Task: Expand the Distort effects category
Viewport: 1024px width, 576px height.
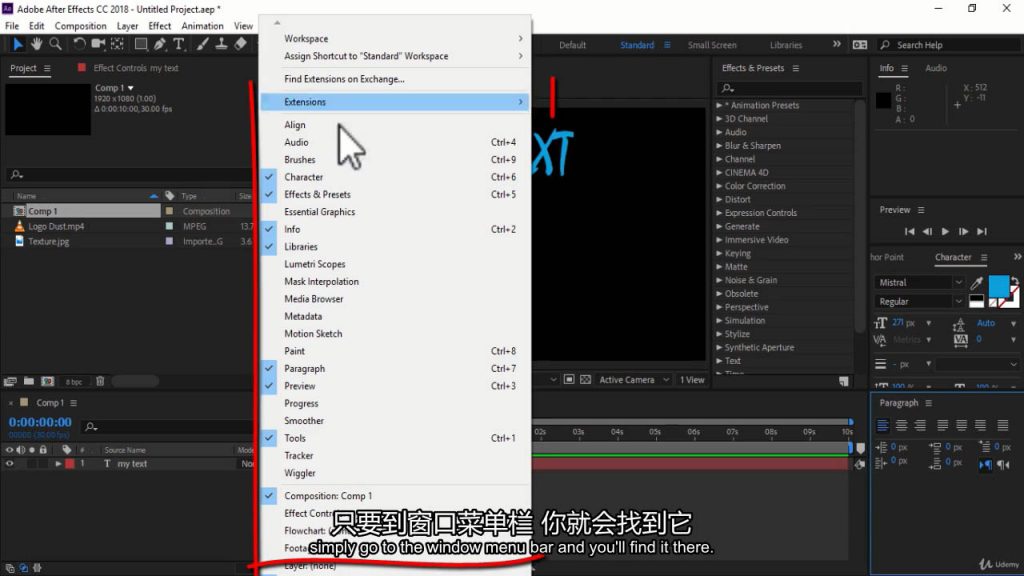Action: click(x=719, y=199)
